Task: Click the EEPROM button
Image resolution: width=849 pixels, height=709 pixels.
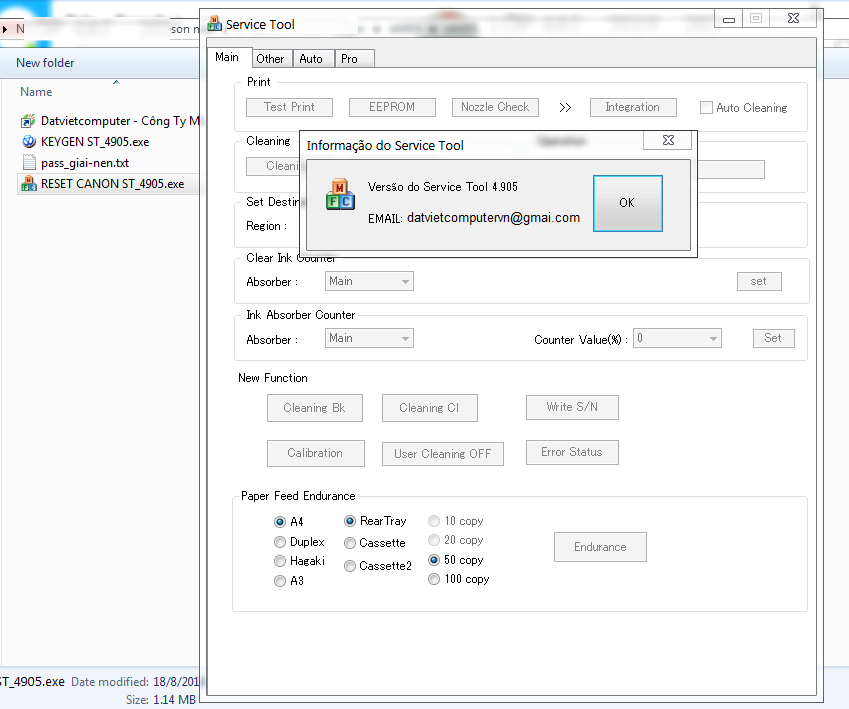Action: click(x=392, y=107)
